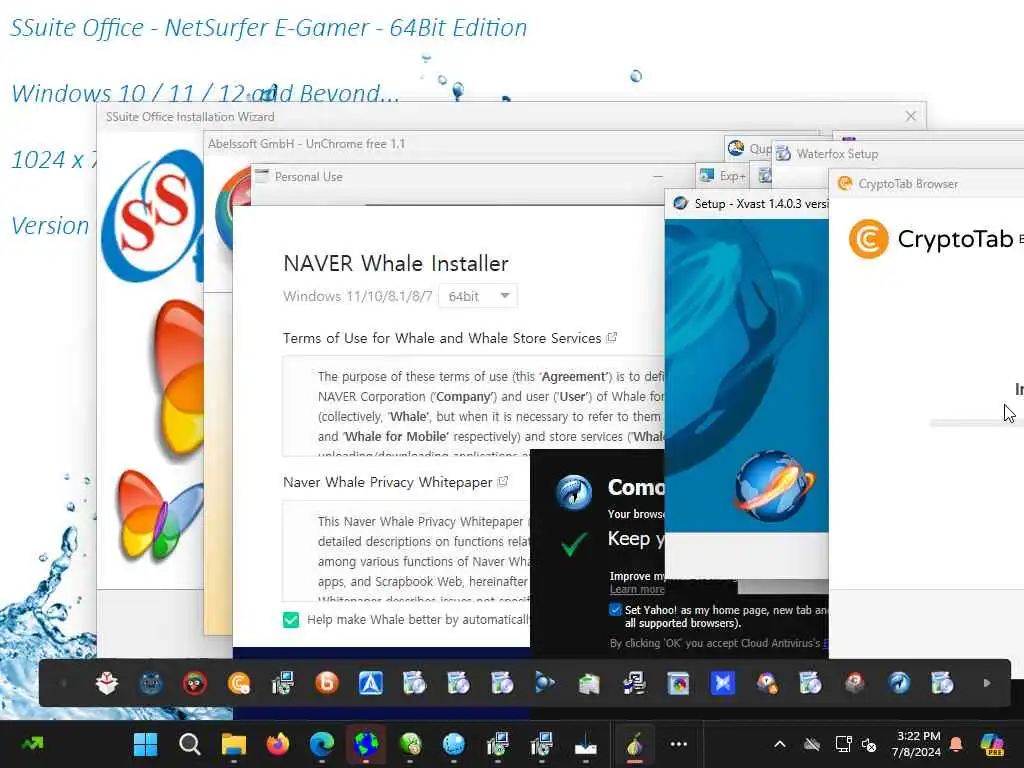Viewport: 1024px width, 768px height.
Task: Switch to the Tor Browser onion taskbar icon
Action: [635, 744]
